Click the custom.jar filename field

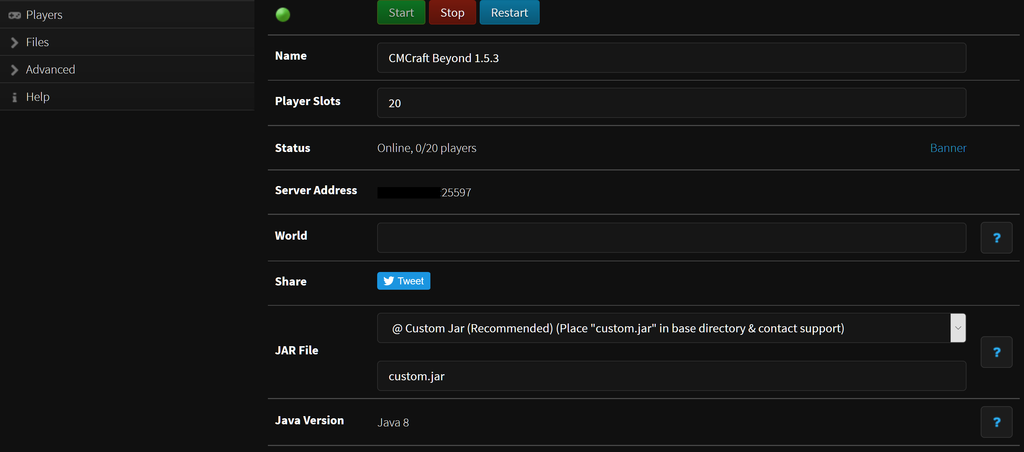[x=671, y=376]
